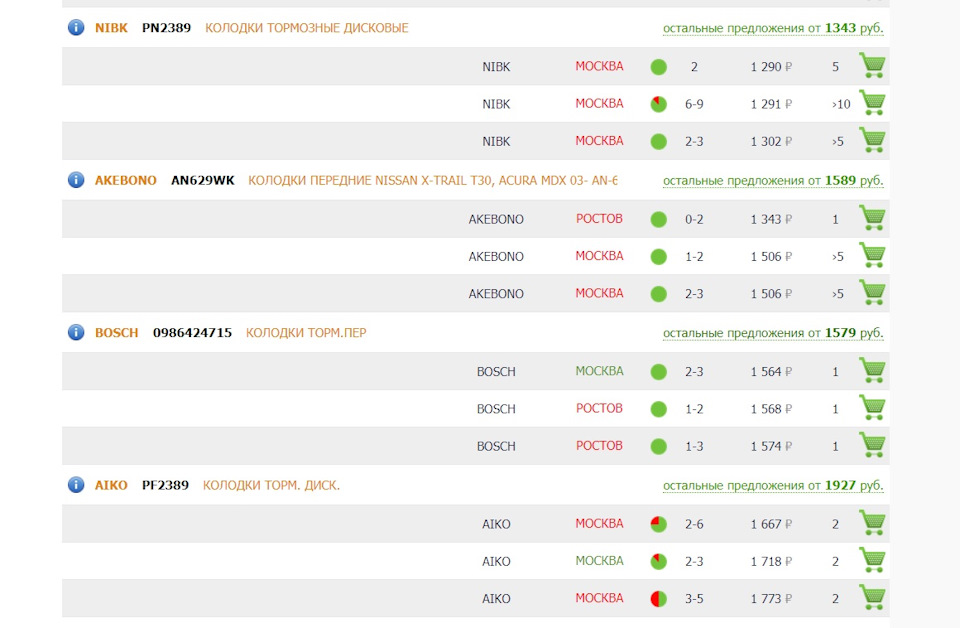Add AIKO offer at 1 718 ₽ to cart
960x628 pixels.
872,560
